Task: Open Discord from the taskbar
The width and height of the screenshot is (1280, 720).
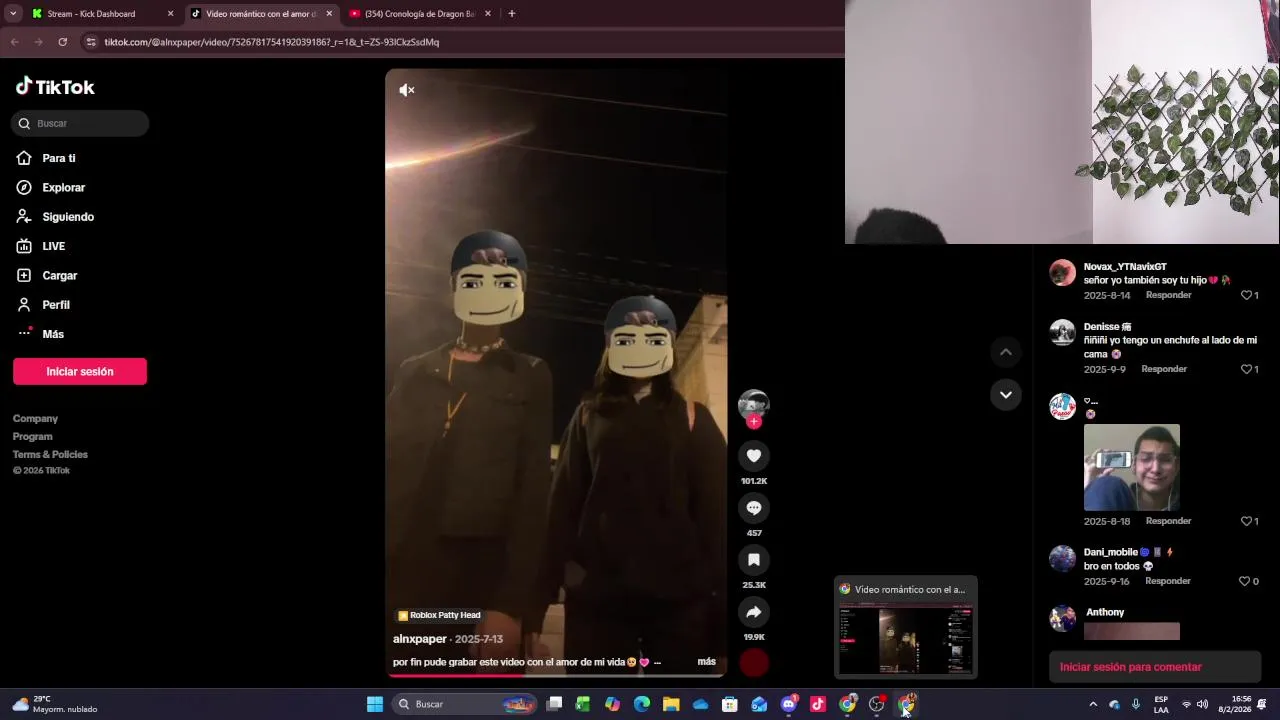Action: pos(789,704)
